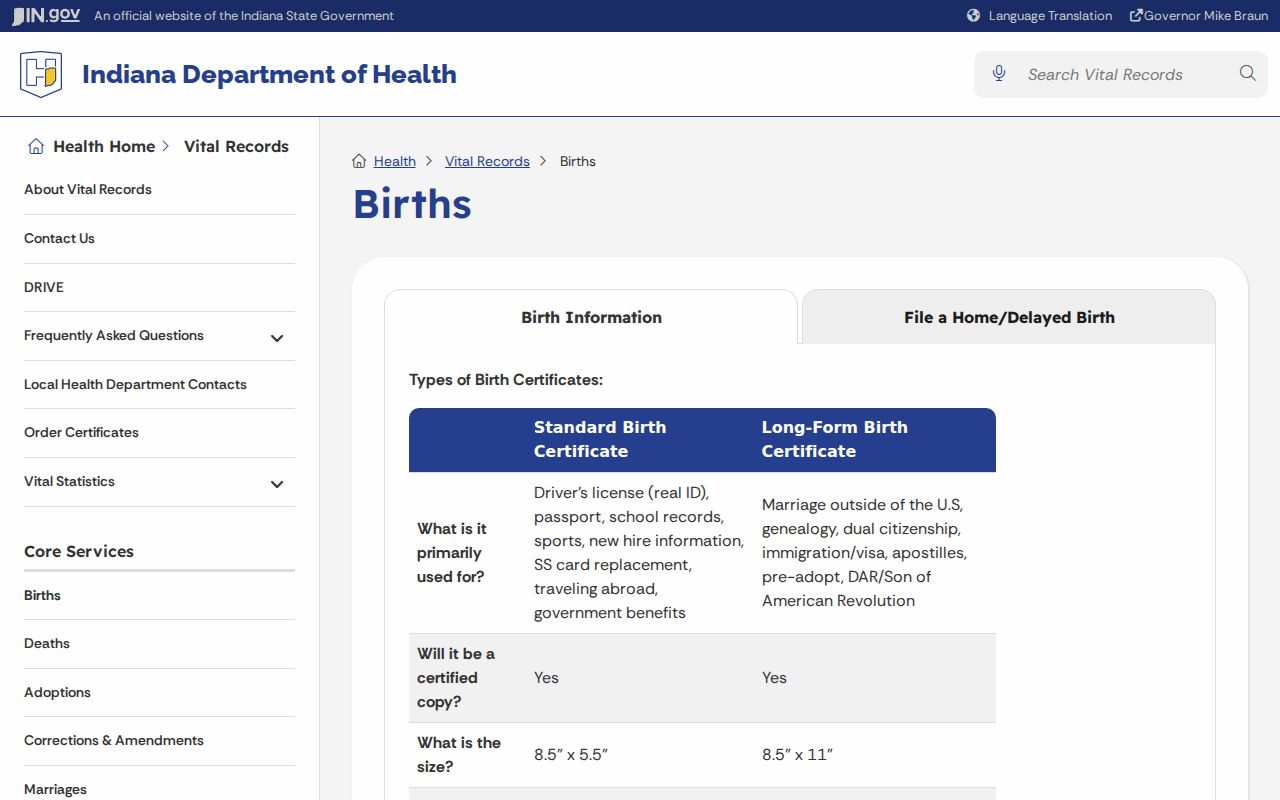Image resolution: width=1280 pixels, height=800 pixels.
Task: Open the About Vital Records menu item
Action: pos(88,189)
